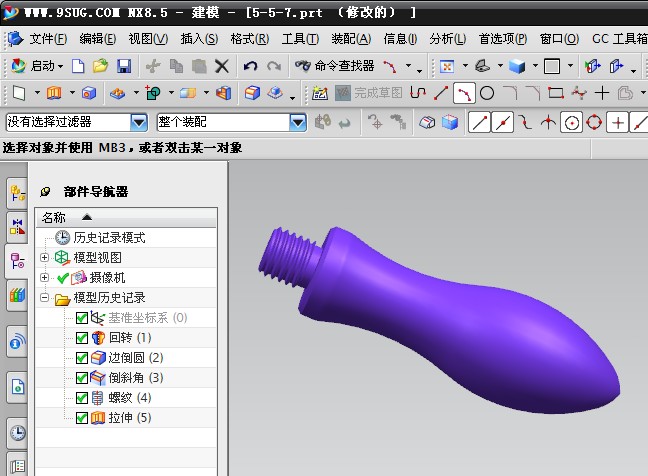Open the Reuse Library books tab
The width and height of the screenshot is (648, 476).
click(x=17, y=295)
